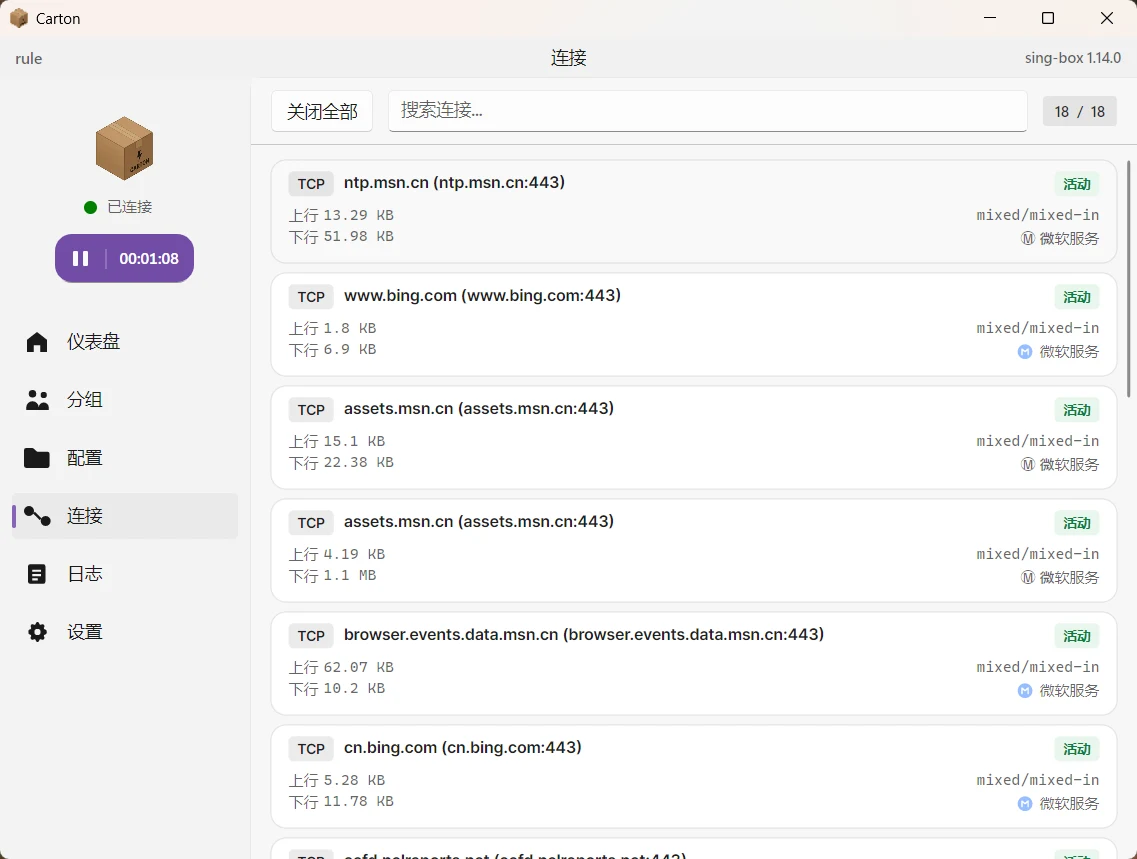Open the log document icon
The height and width of the screenshot is (859, 1137).
pos(36,573)
